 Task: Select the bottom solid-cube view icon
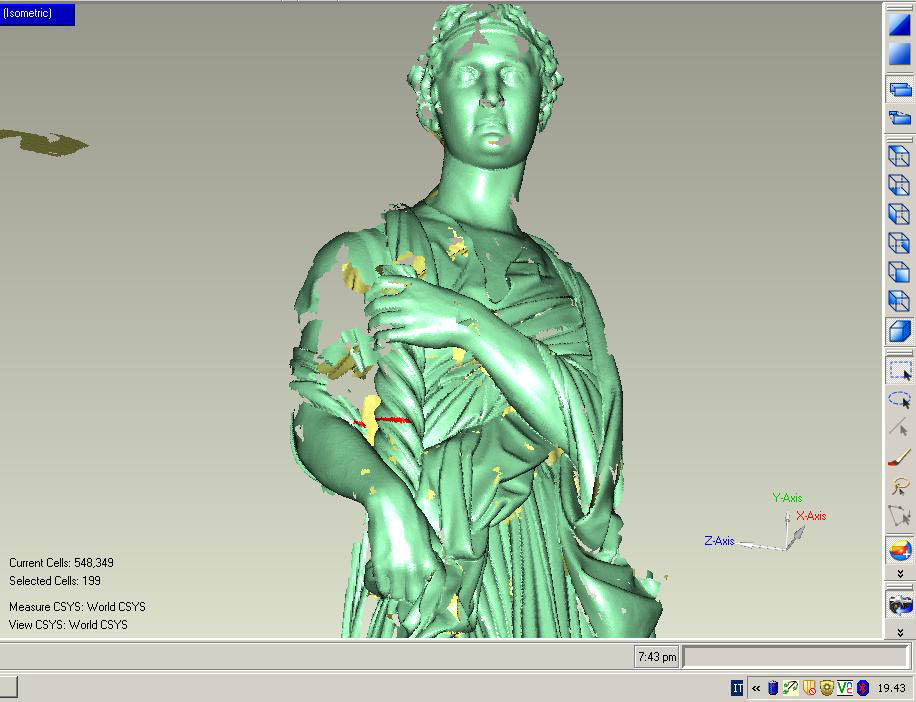click(898, 331)
